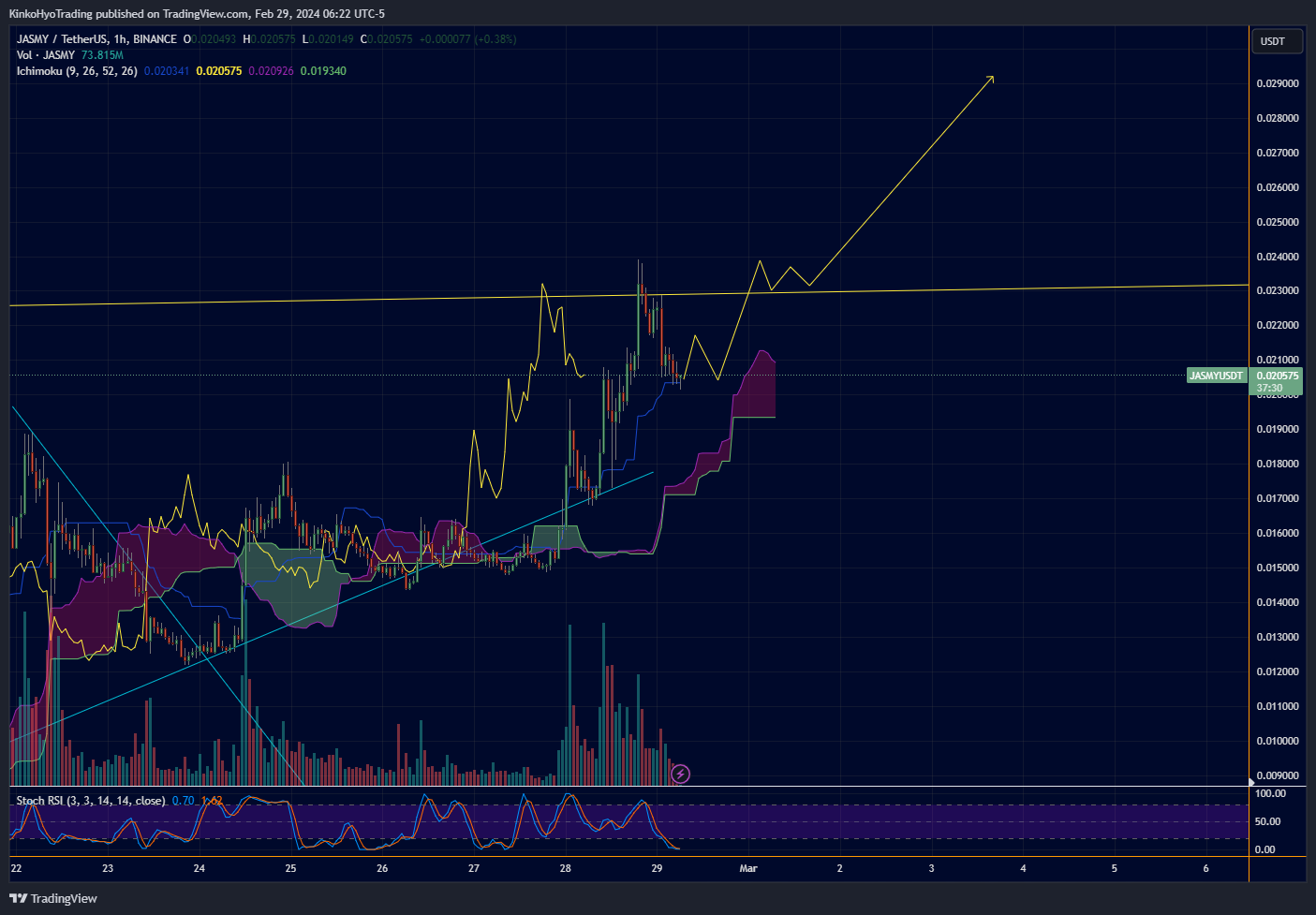Click the 0.028000 price axis label
Viewport: 1316px width, 915px height.
1278,118
